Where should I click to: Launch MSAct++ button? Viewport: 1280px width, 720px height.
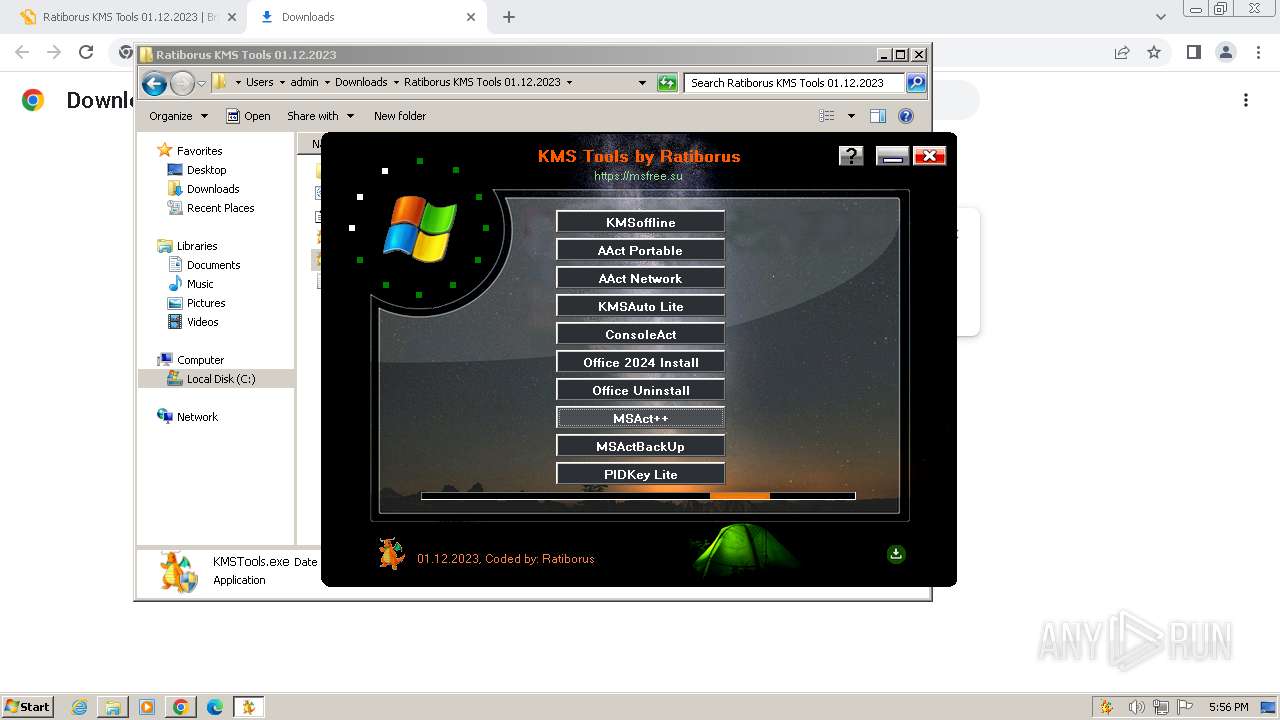640,418
